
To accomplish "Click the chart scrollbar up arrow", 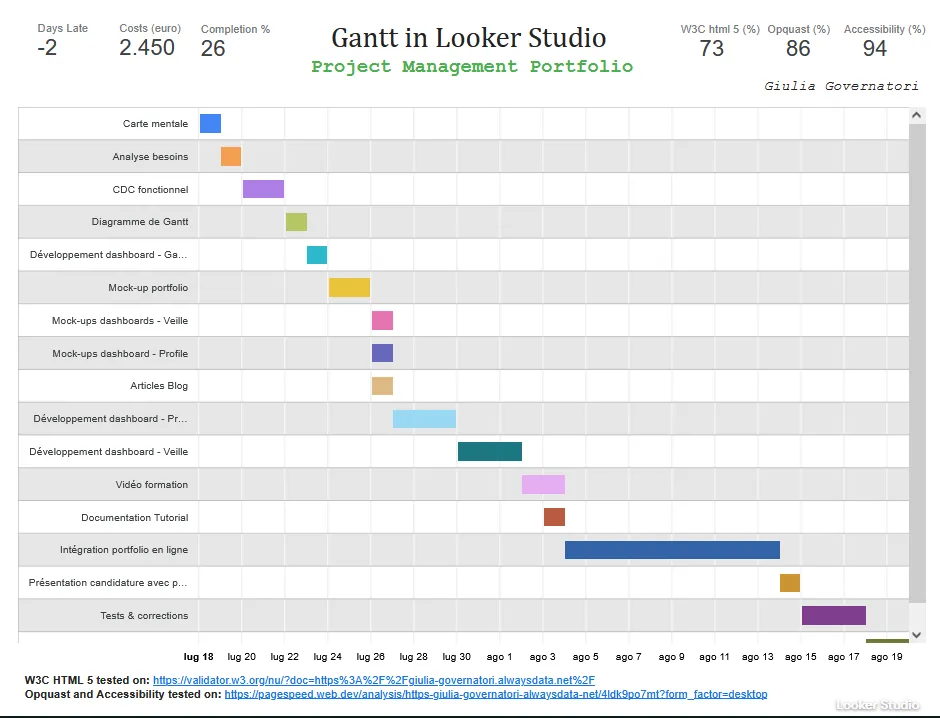I will click(x=917, y=116).
